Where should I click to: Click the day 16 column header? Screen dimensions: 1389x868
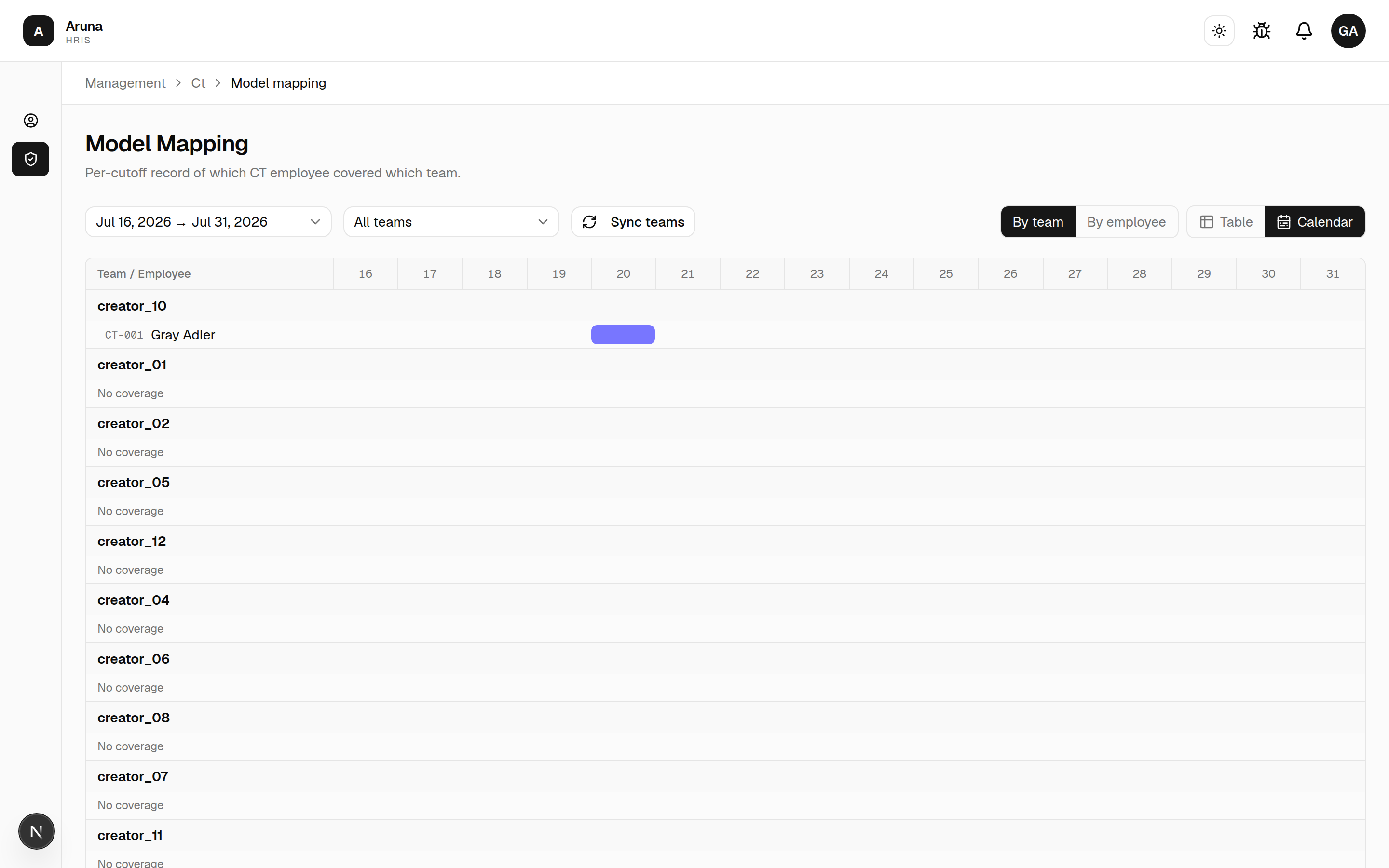[x=366, y=274]
